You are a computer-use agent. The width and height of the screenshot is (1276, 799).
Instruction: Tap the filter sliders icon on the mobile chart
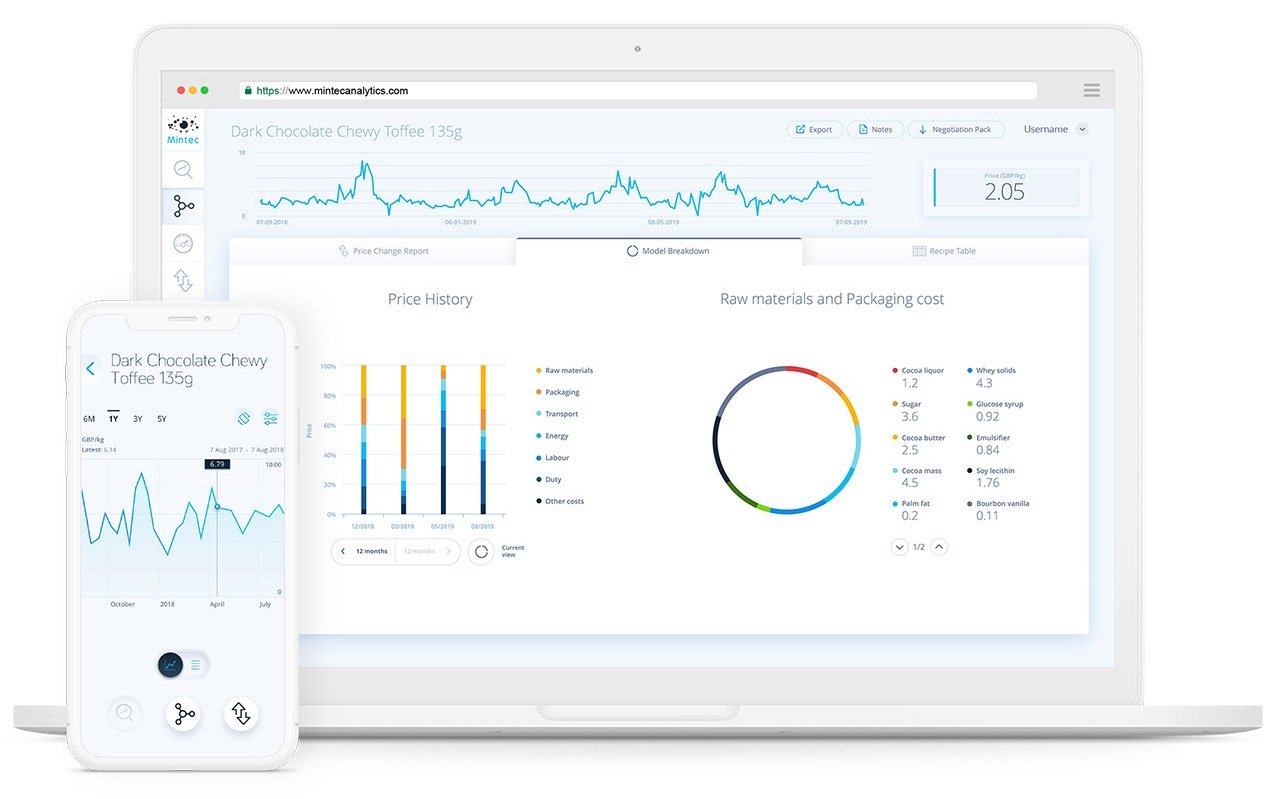(271, 418)
